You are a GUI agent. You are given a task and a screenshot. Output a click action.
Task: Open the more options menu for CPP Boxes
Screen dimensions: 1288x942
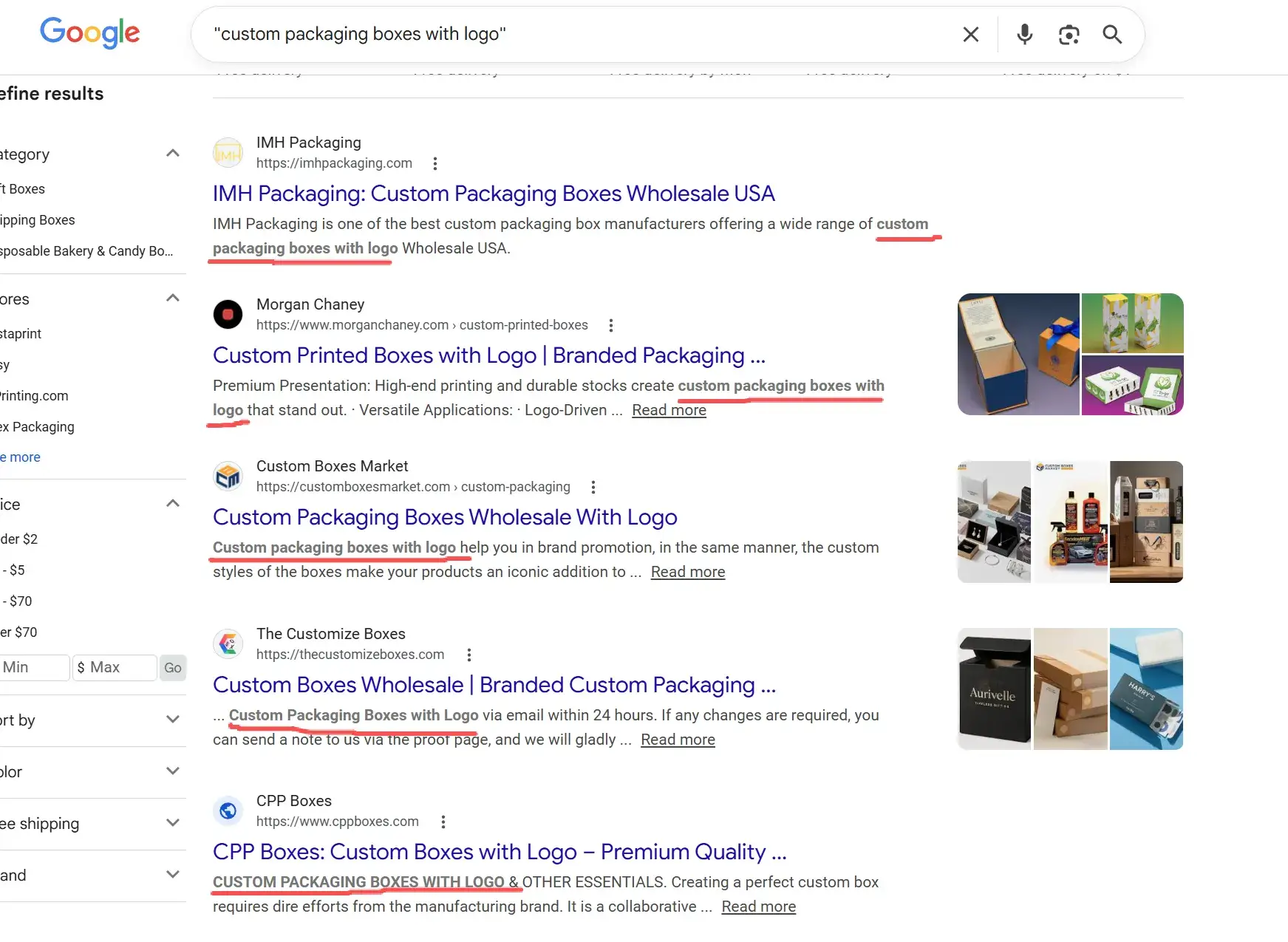443,822
